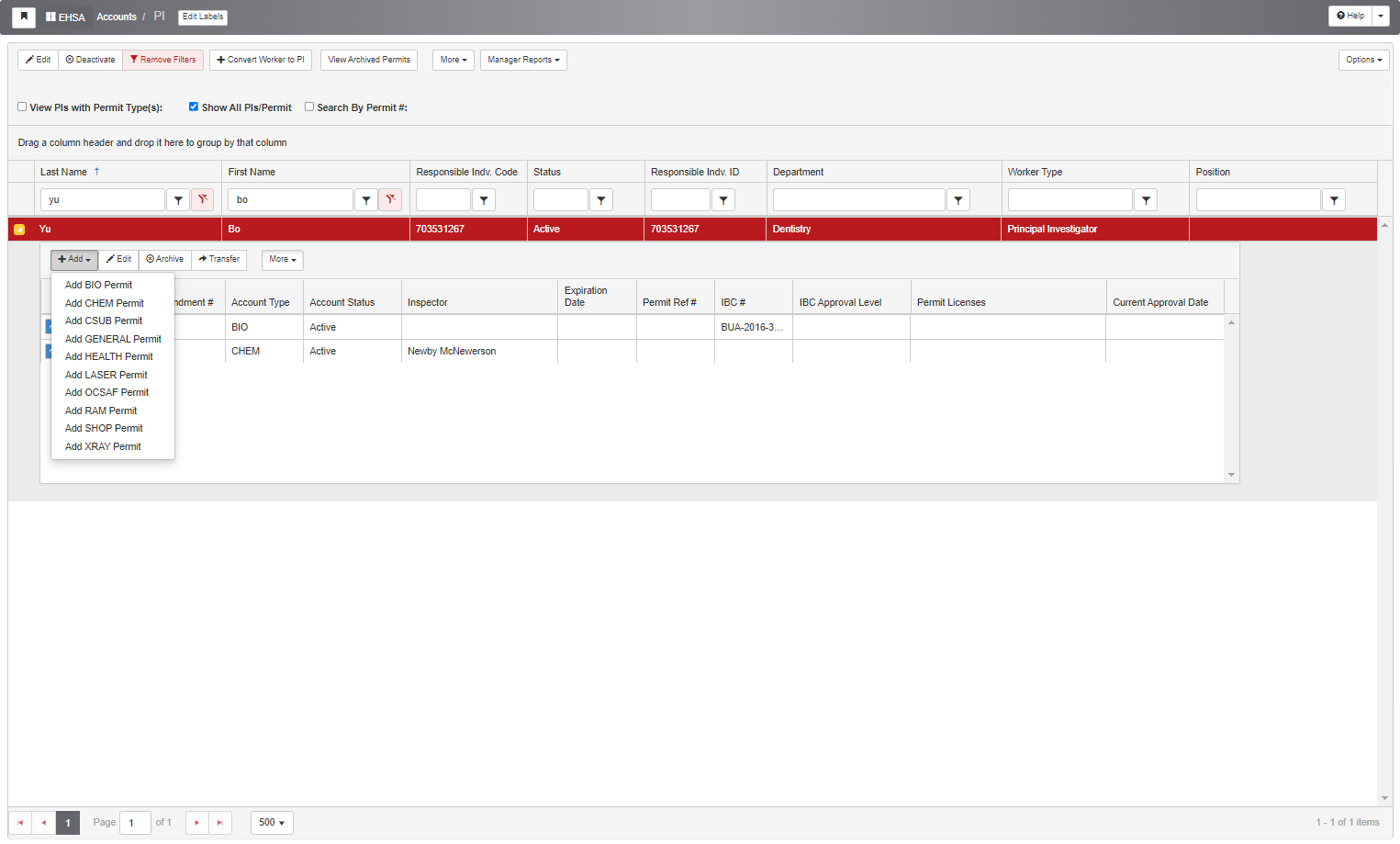Image resolution: width=1400 pixels, height=844 pixels.
Task: Click Convert Worker to PI button
Action: tap(261, 60)
